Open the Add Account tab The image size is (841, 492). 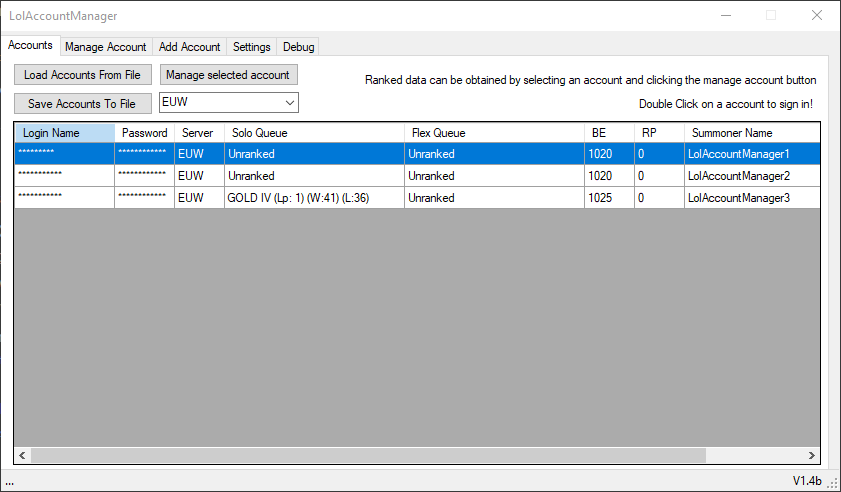pyautogui.click(x=189, y=47)
